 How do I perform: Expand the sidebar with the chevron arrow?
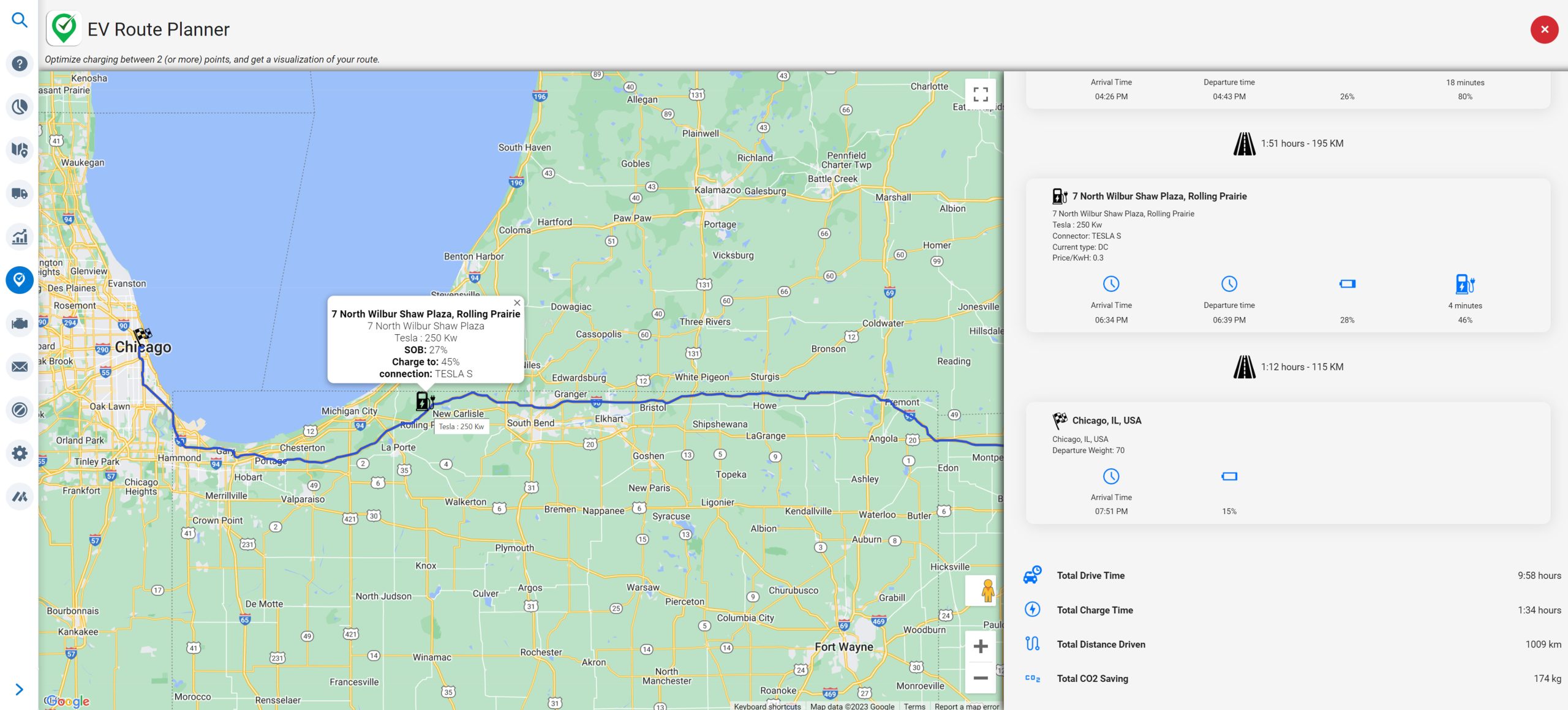[x=19, y=690]
